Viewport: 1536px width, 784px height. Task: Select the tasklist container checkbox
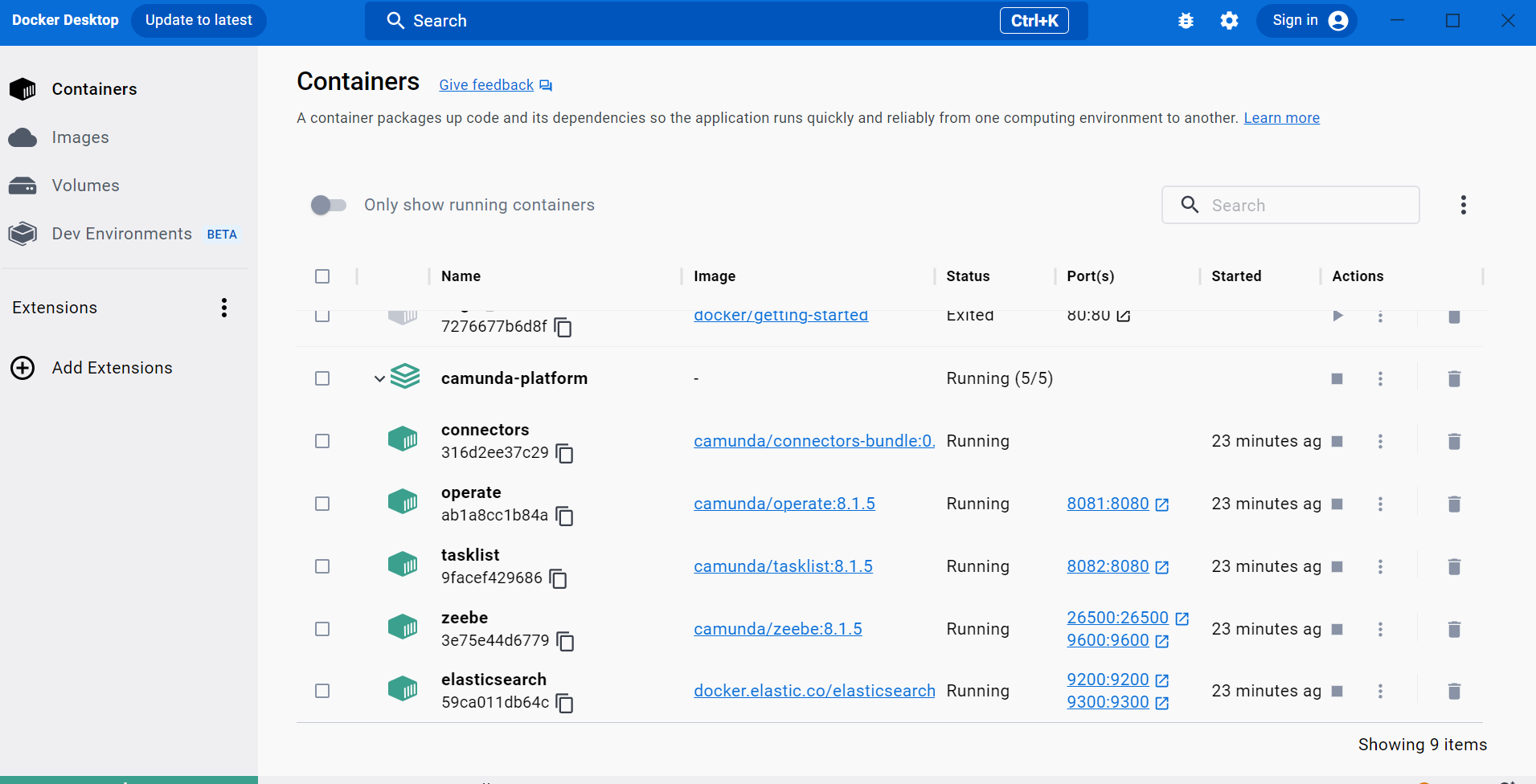[x=322, y=566]
